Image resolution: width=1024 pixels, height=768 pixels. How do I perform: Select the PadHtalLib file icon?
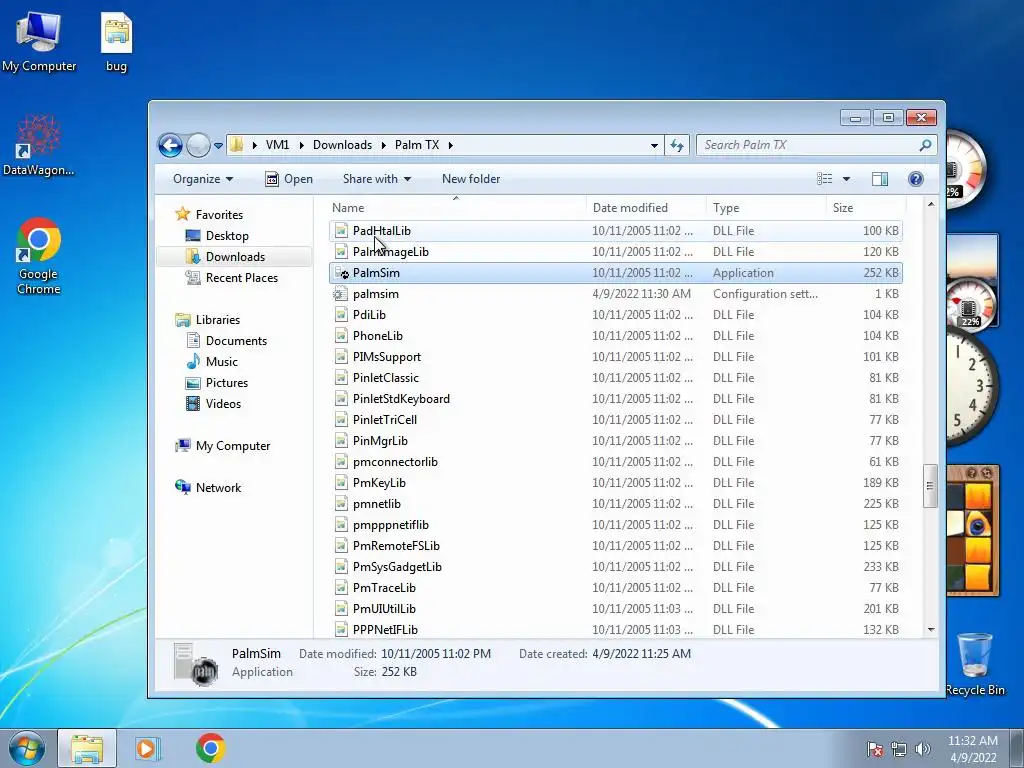click(341, 231)
